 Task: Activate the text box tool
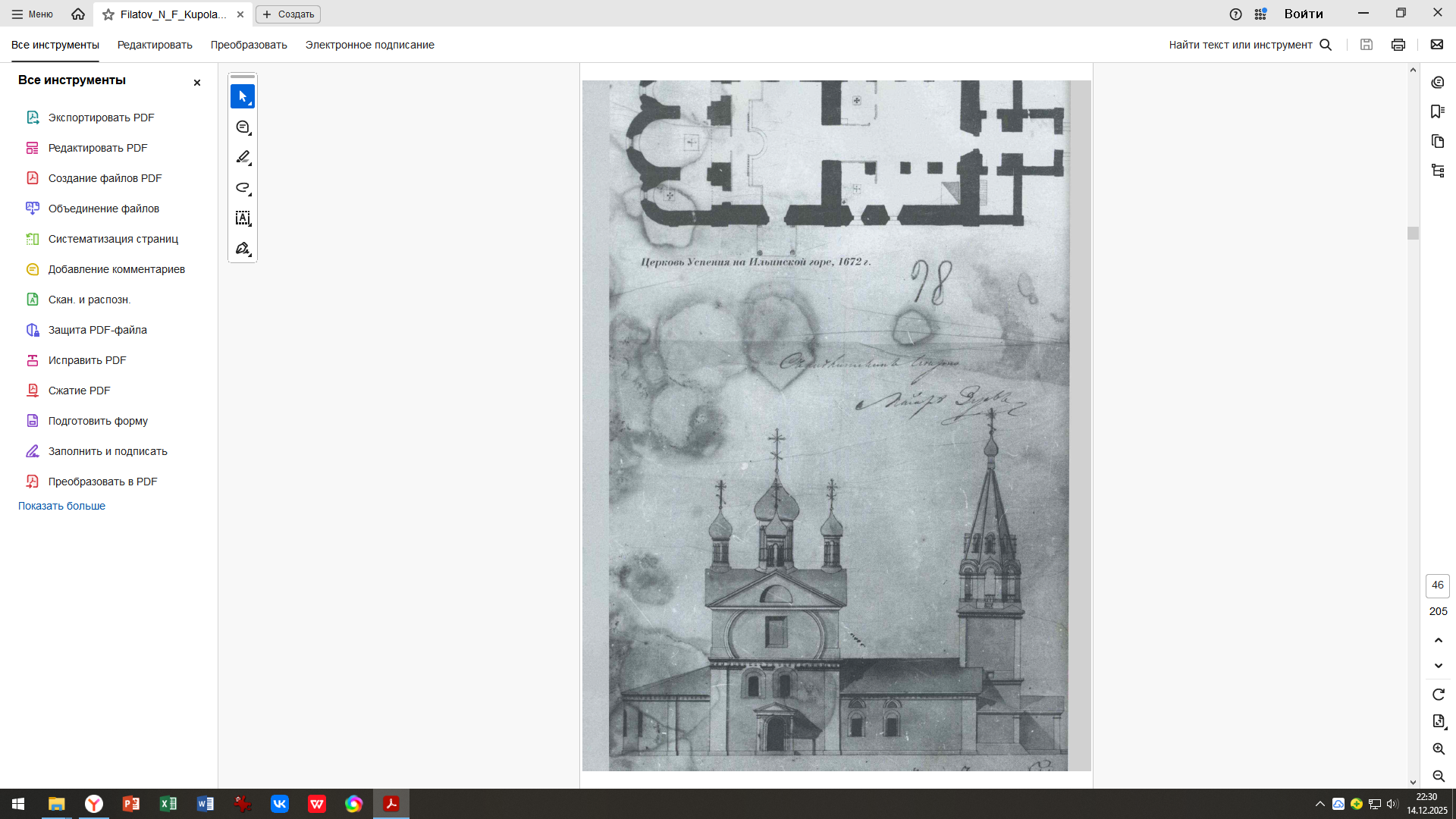243,218
